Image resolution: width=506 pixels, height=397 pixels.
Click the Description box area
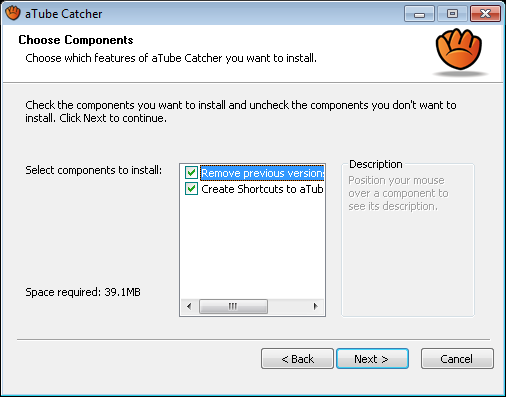coord(408,240)
